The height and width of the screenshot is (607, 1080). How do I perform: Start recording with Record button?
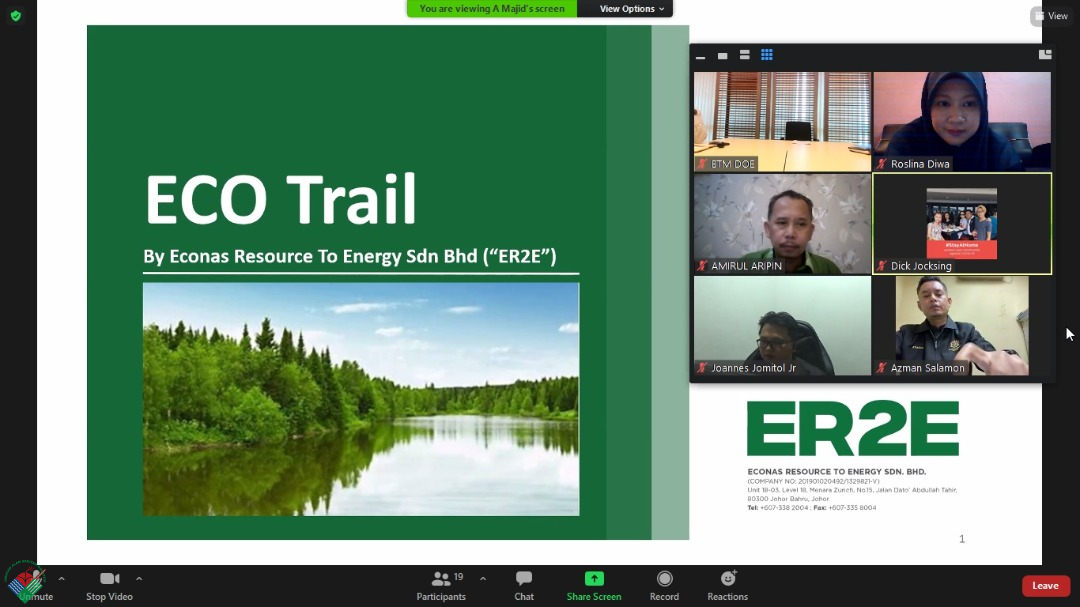pos(665,586)
